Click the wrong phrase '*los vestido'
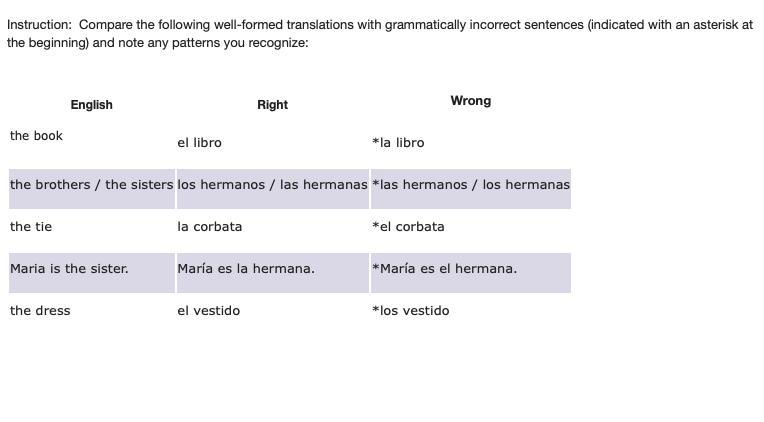 pyautogui.click(x=411, y=310)
